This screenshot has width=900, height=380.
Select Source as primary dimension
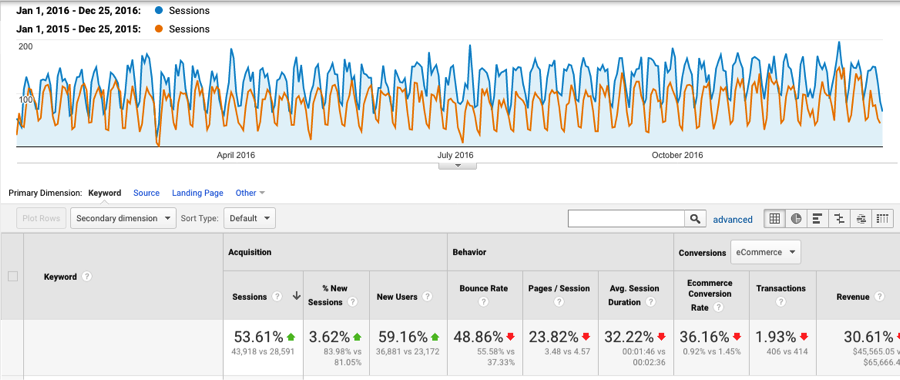click(x=146, y=193)
